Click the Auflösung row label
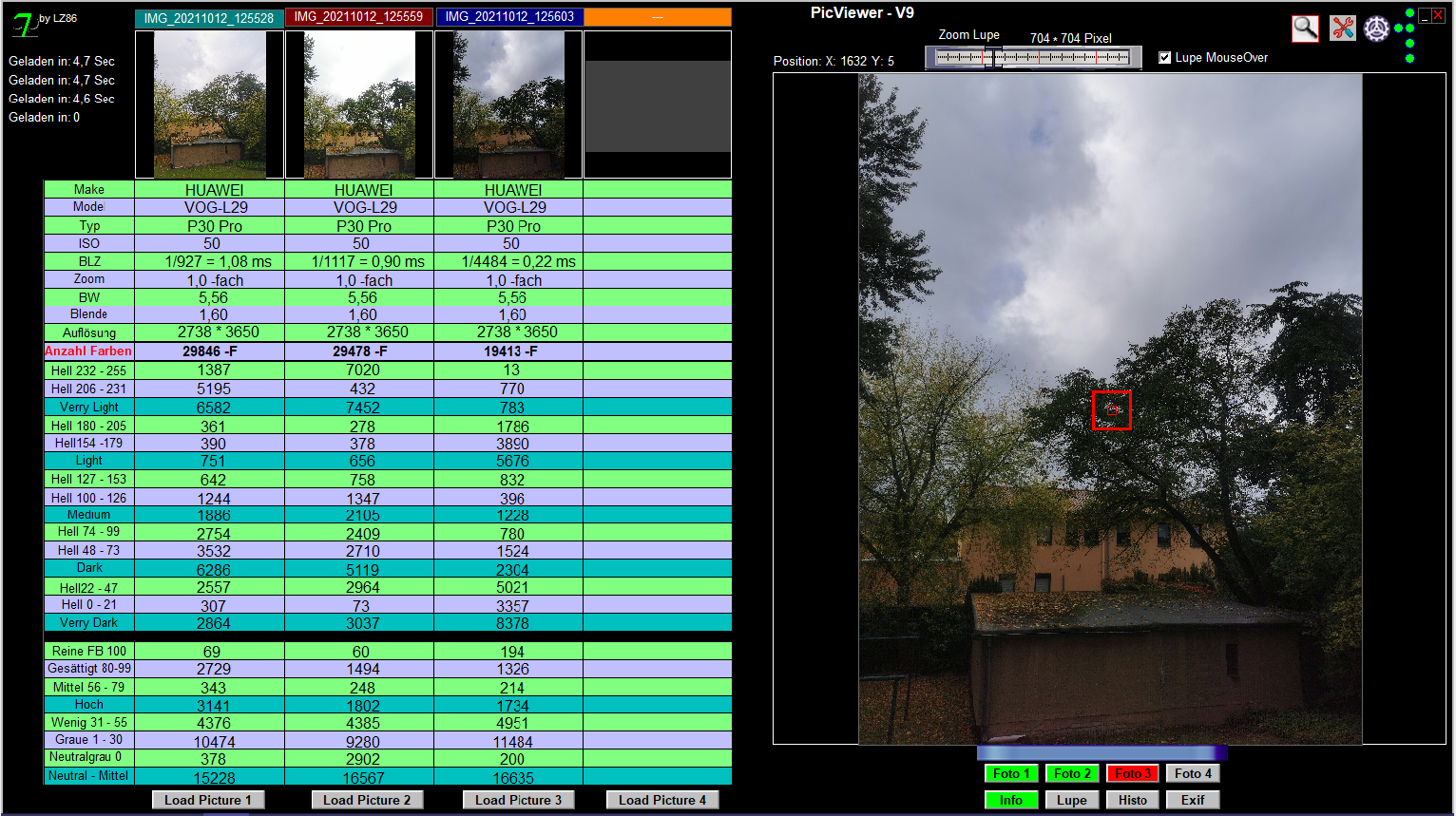This screenshot has height=816, width=1456. click(x=89, y=332)
